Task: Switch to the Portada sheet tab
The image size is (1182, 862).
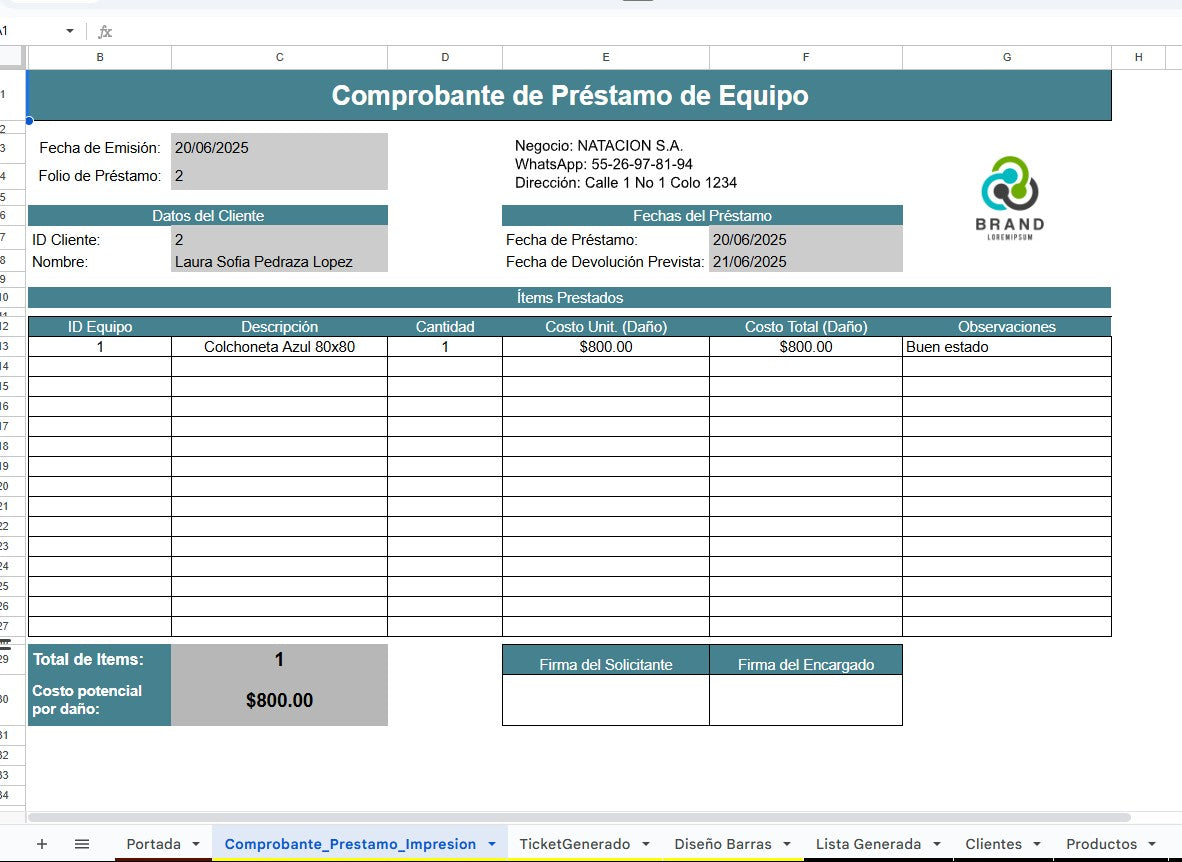Action: (153, 844)
